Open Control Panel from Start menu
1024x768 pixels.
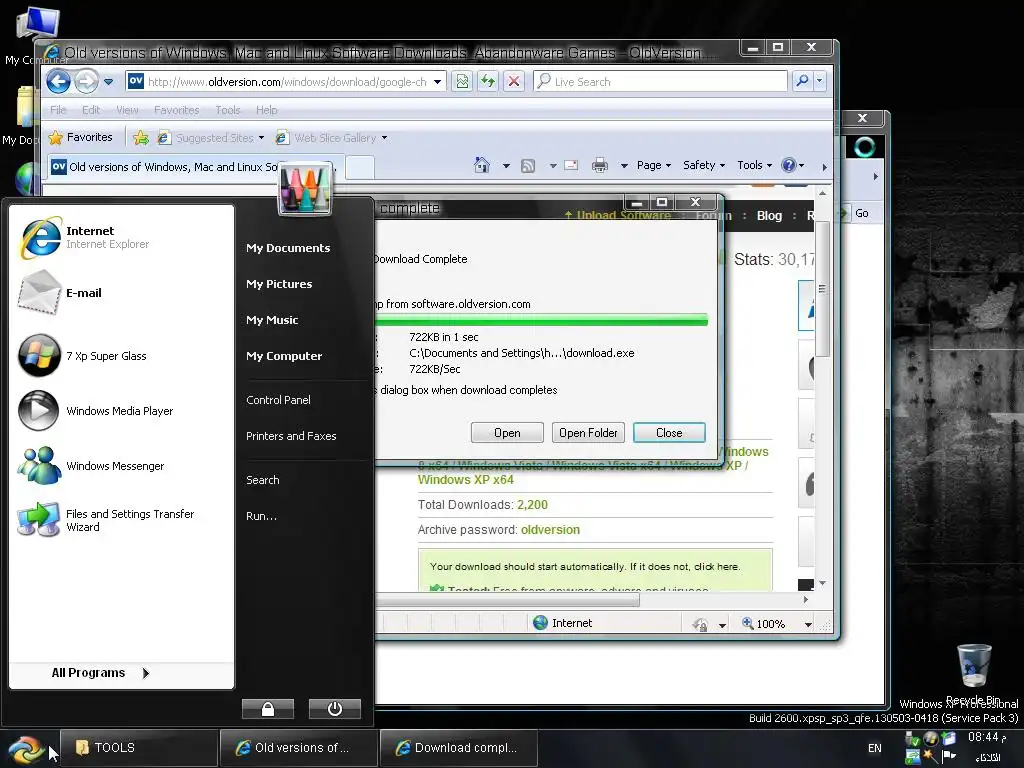click(x=278, y=400)
